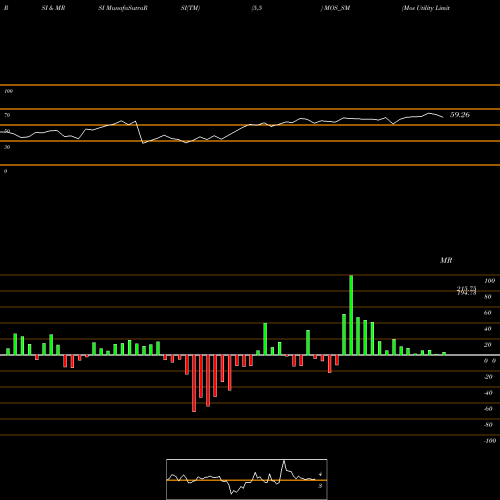Click the 'Mos Utility Limit' company label

(x=426, y=8)
